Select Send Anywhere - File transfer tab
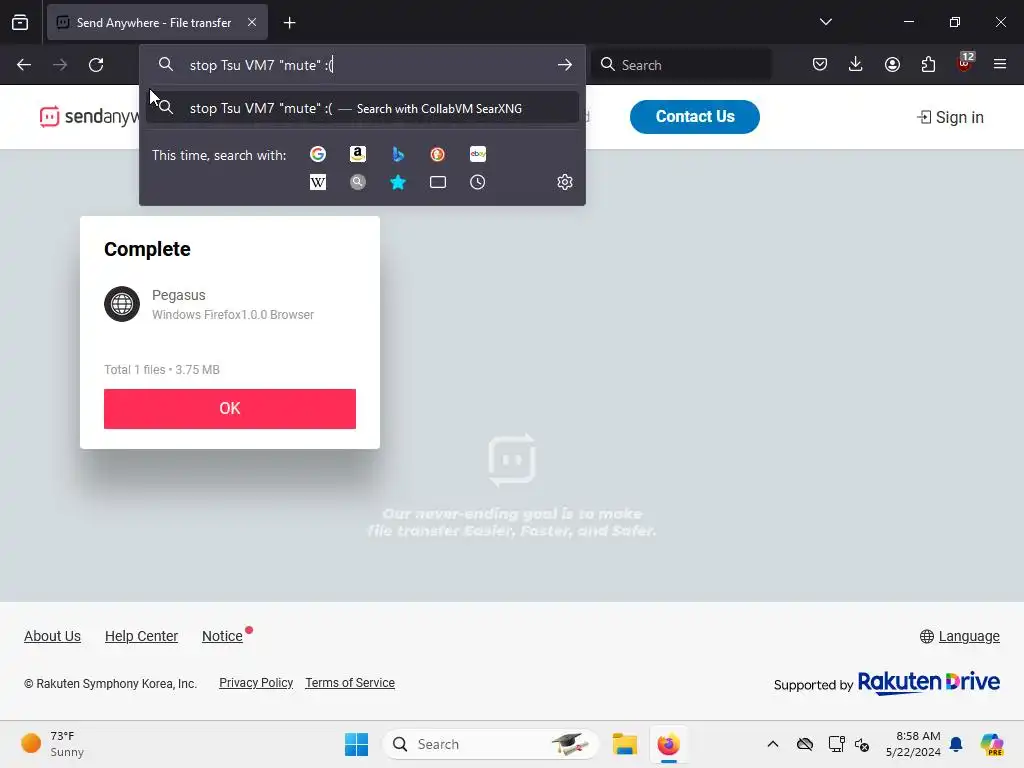The image size is (1024, 768). [x=157, y=22]
